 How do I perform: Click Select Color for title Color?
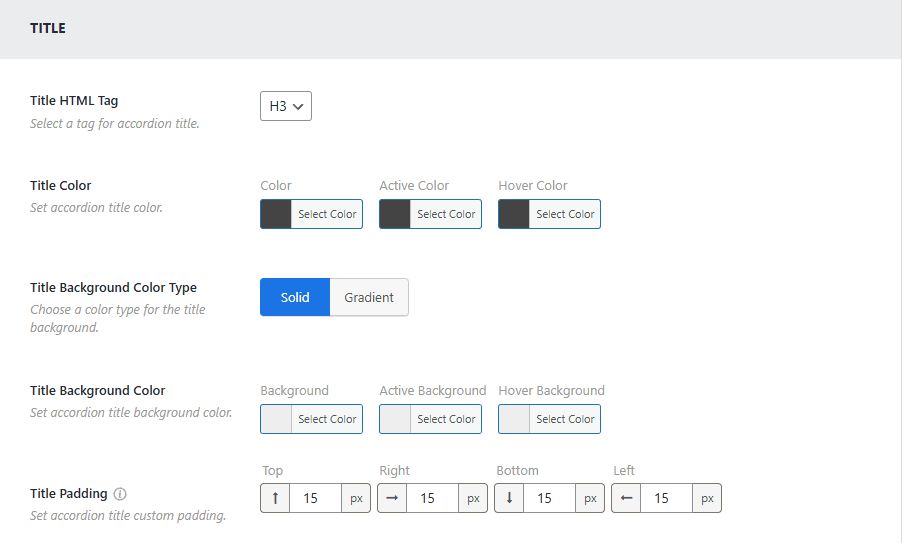pyautogui.click(x=327, y=214)
